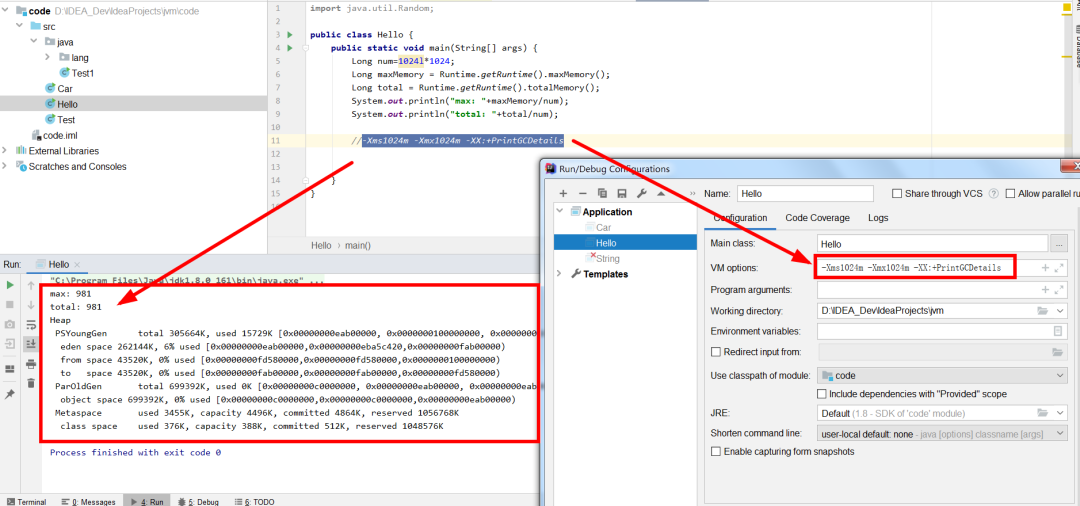Edit templates wrench icon in dialog toolbar

pos(641,193)
